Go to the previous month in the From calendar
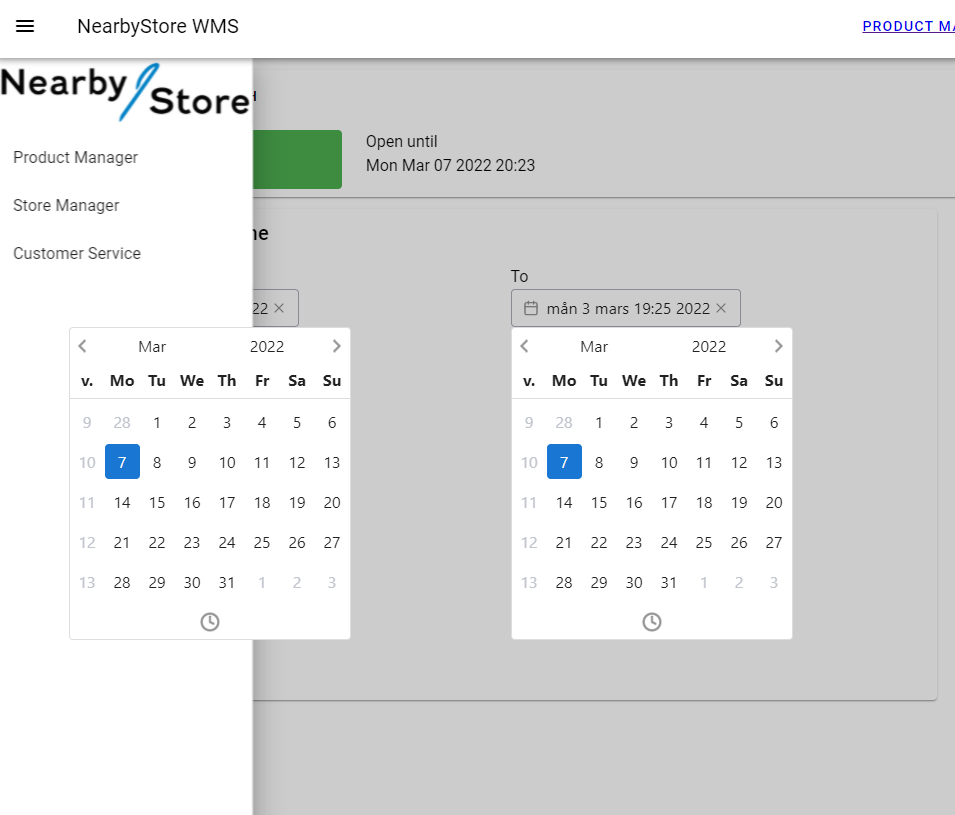Screen dimensions: 955x815 82,346
